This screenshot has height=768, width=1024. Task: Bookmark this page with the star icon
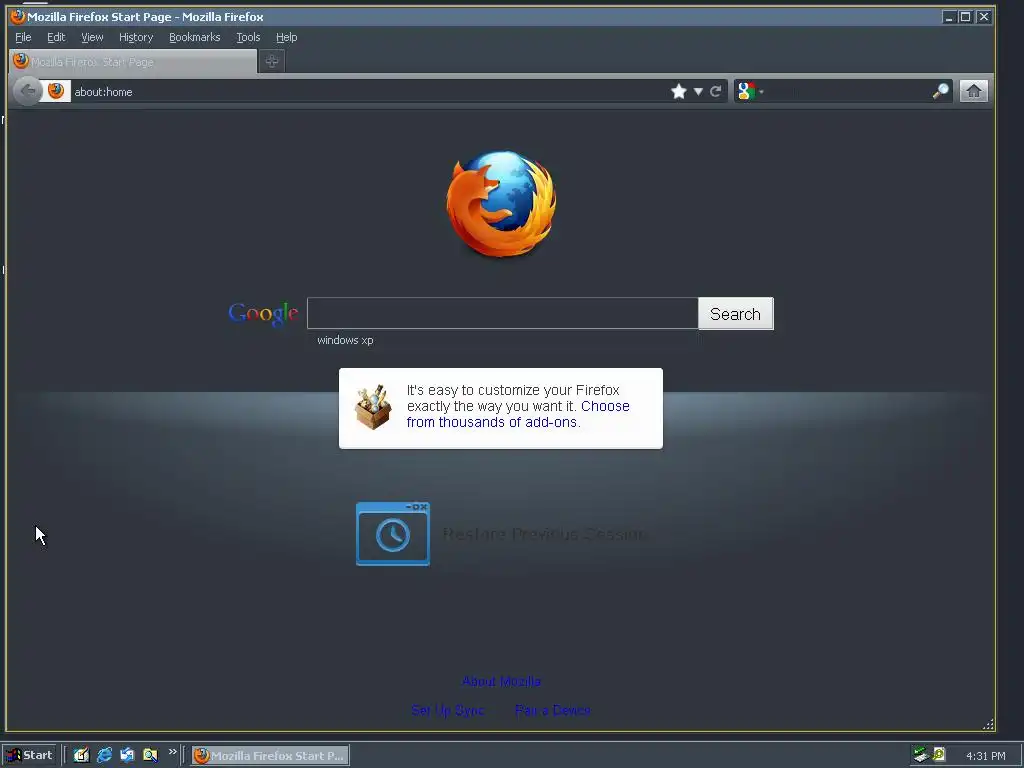679,91
